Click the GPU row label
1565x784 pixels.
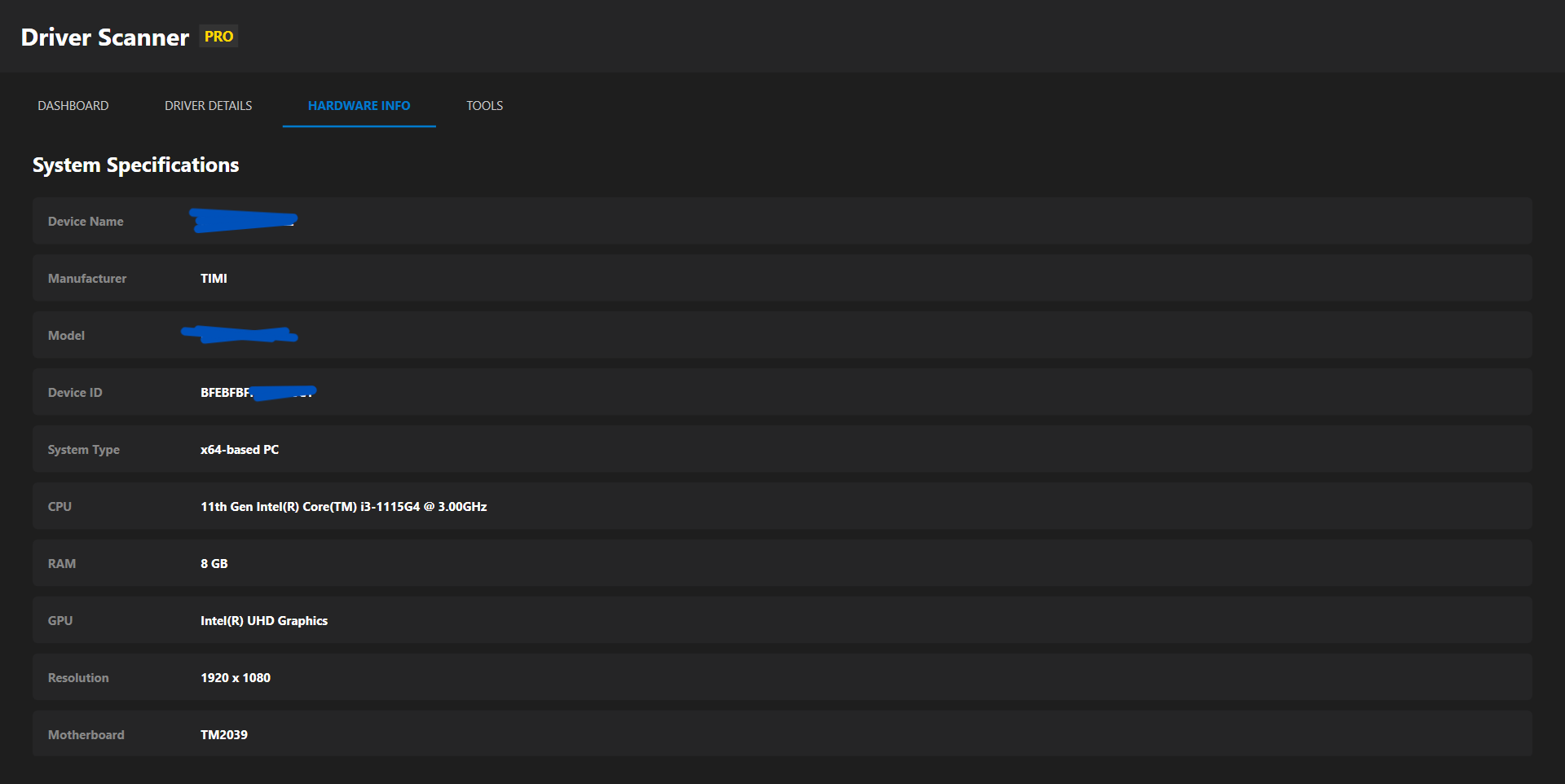[x=60, y=621]
